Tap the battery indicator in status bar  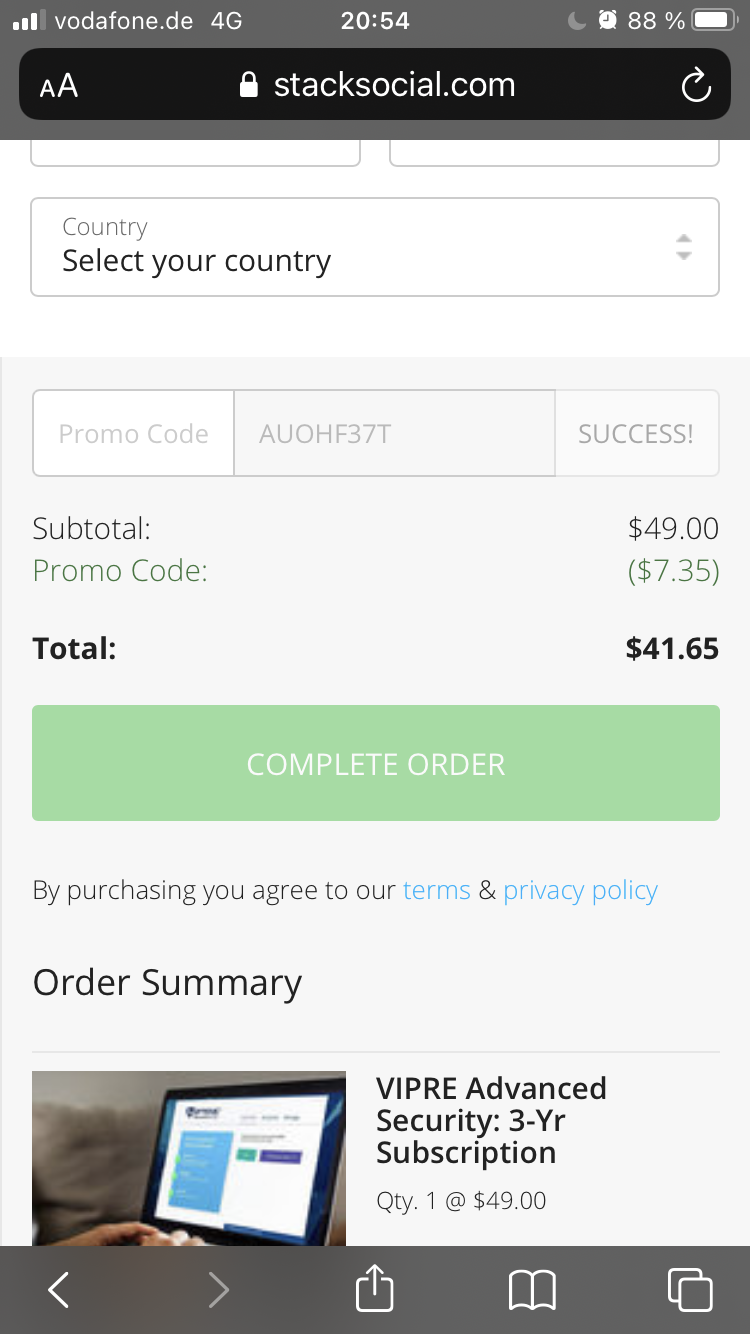pyautogui.click(x=714, y=20)
